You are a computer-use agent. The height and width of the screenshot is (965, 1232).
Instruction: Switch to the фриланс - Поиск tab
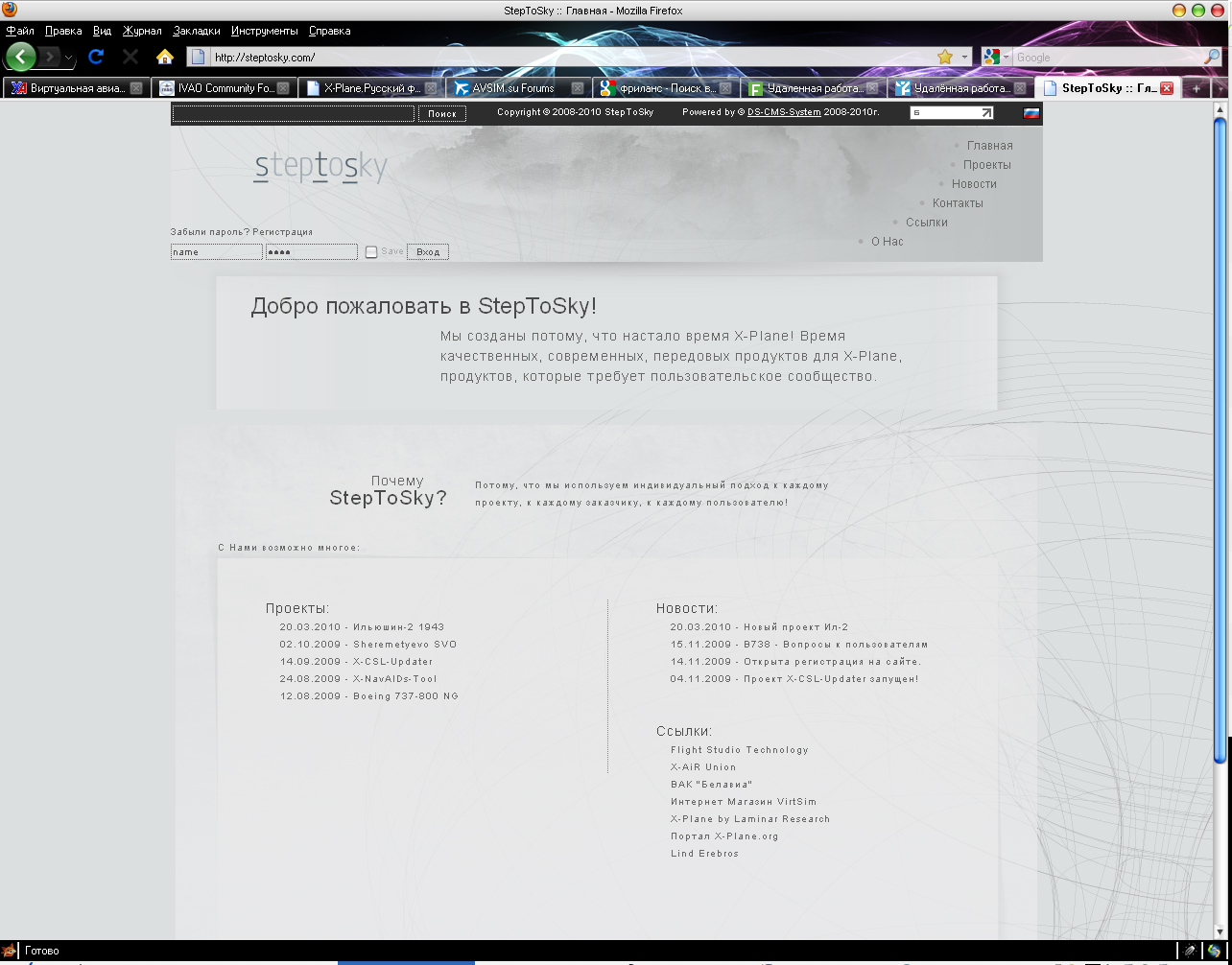665,88
